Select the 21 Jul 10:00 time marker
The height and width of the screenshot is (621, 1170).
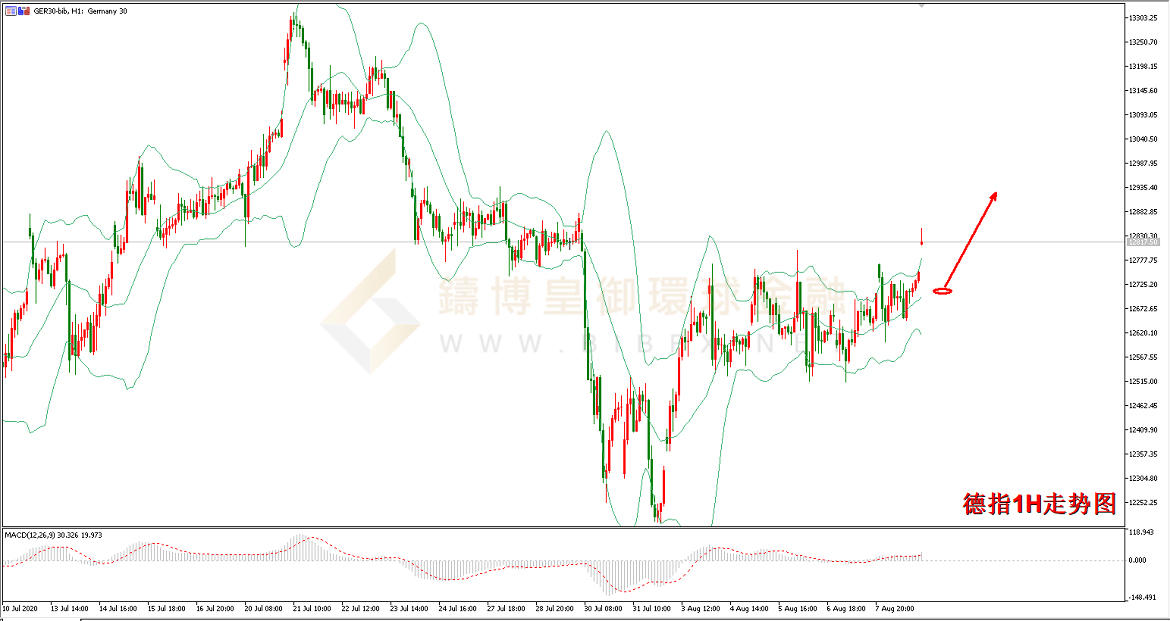[x=313, y=608]
